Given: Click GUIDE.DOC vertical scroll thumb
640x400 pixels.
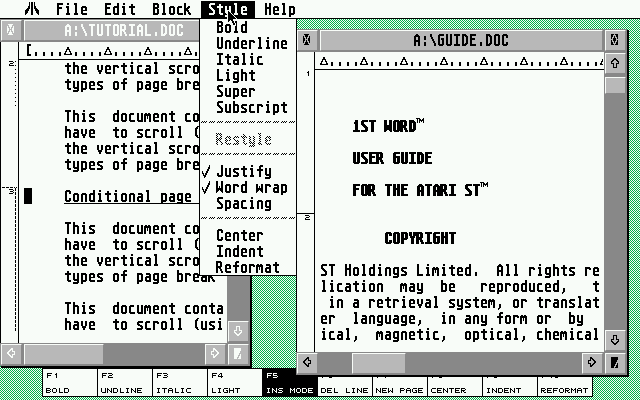Looking at the screenshot, I should (615, 85).
